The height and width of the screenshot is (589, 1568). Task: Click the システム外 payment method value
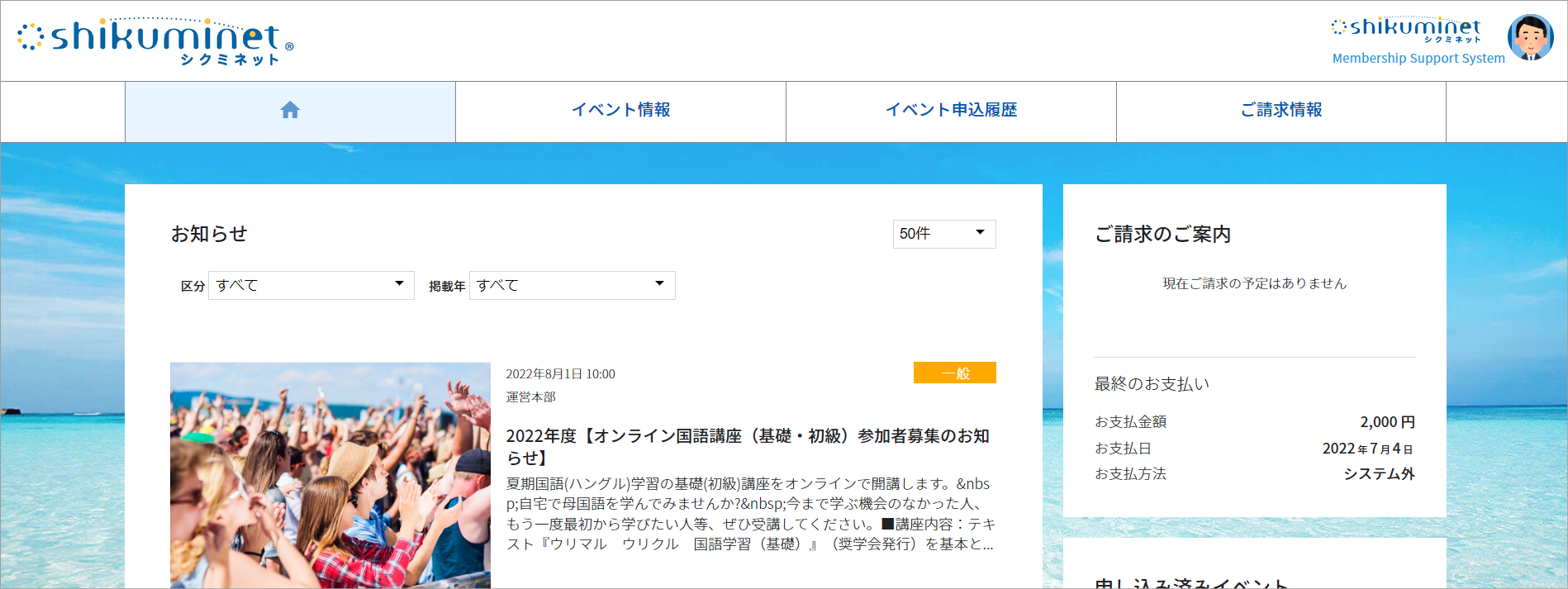coord(1379,474)
